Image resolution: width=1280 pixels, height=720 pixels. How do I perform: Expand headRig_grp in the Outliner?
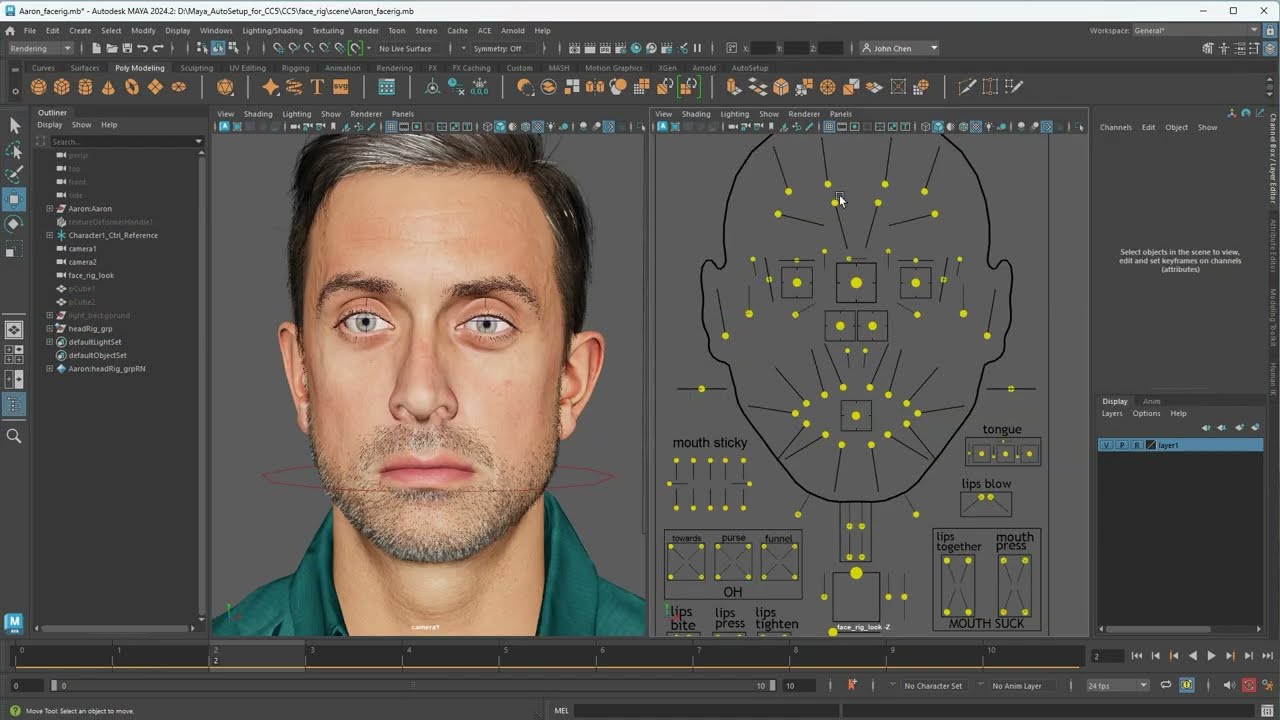[x=50, y=329]
